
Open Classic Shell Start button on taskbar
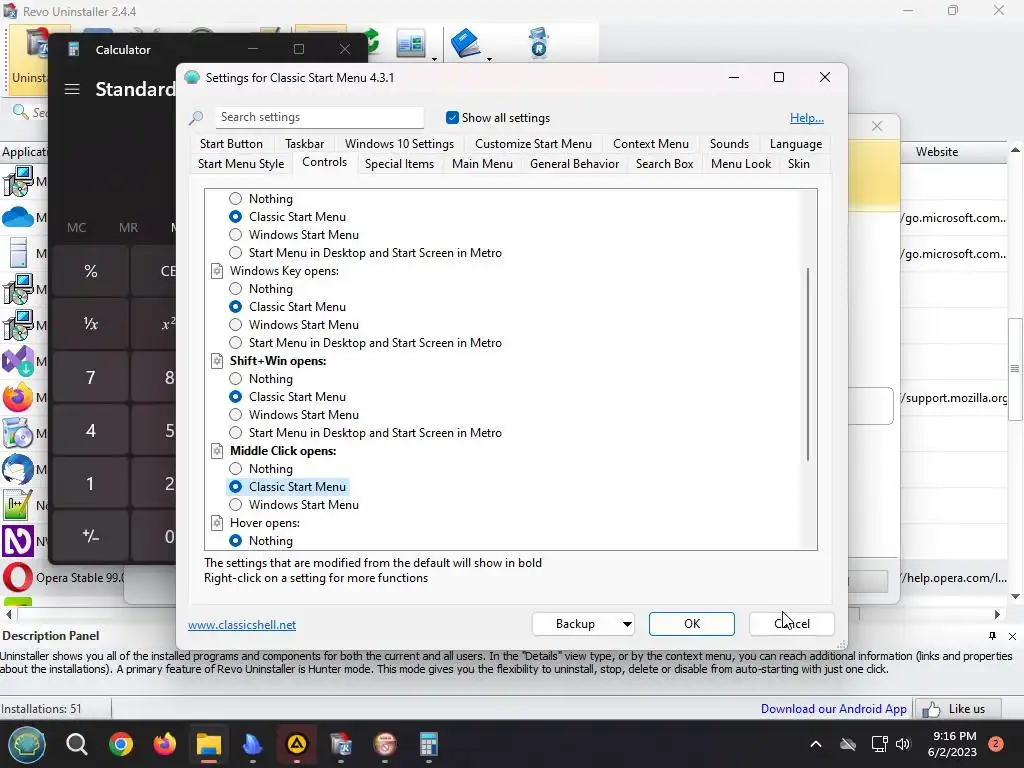tap(26, 744)
